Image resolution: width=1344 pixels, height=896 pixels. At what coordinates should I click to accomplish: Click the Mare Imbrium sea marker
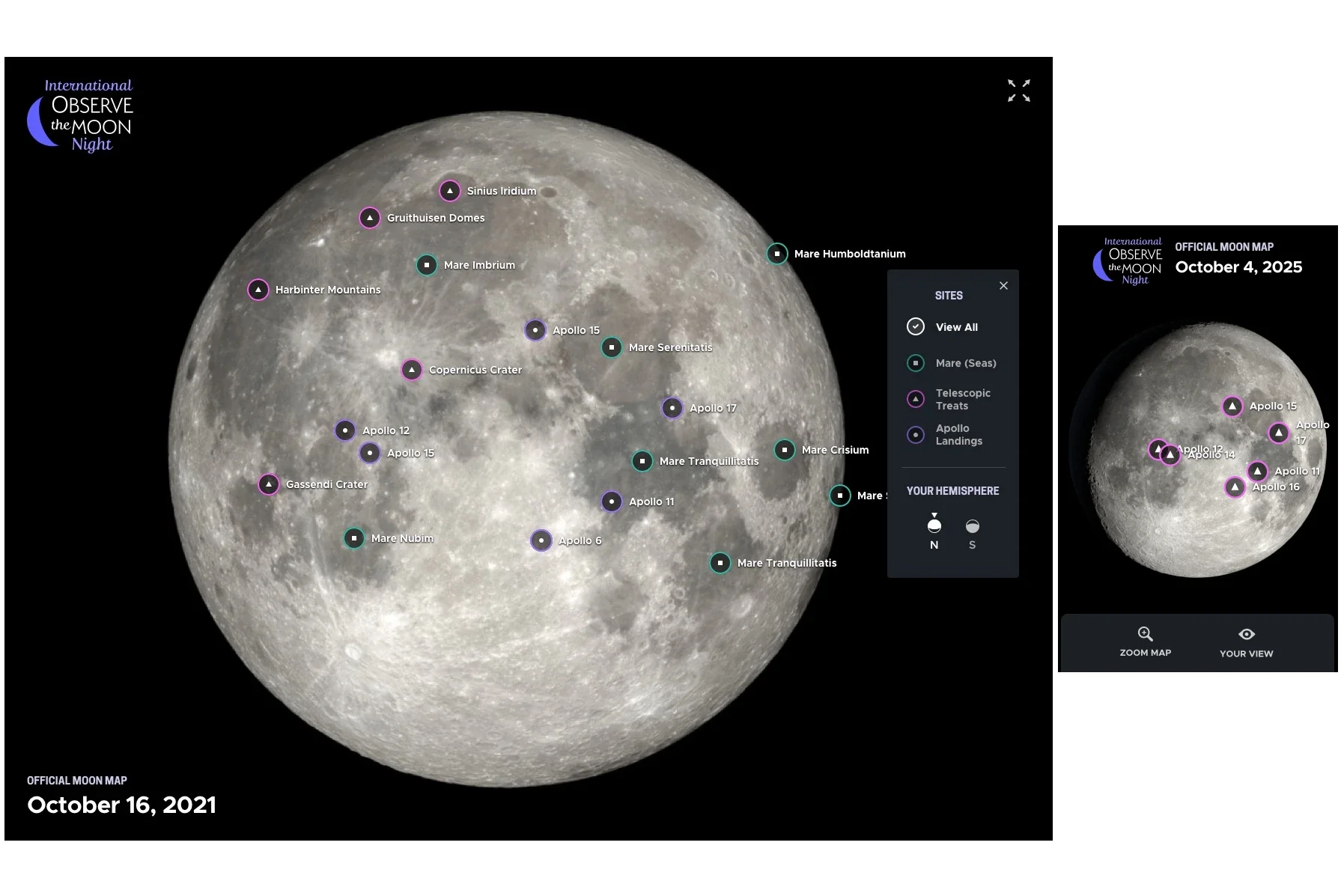(x=427, y=265)
